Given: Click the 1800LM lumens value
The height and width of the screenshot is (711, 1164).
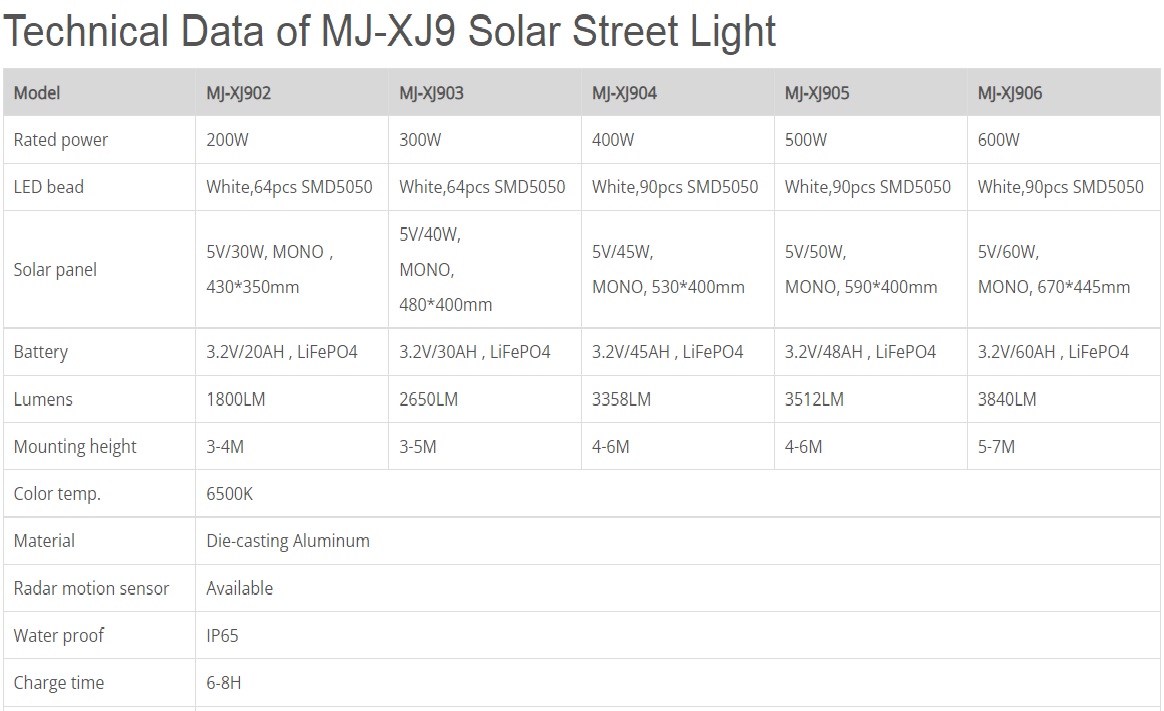Looking at the screenshot, I should click(x=236, y=399).
